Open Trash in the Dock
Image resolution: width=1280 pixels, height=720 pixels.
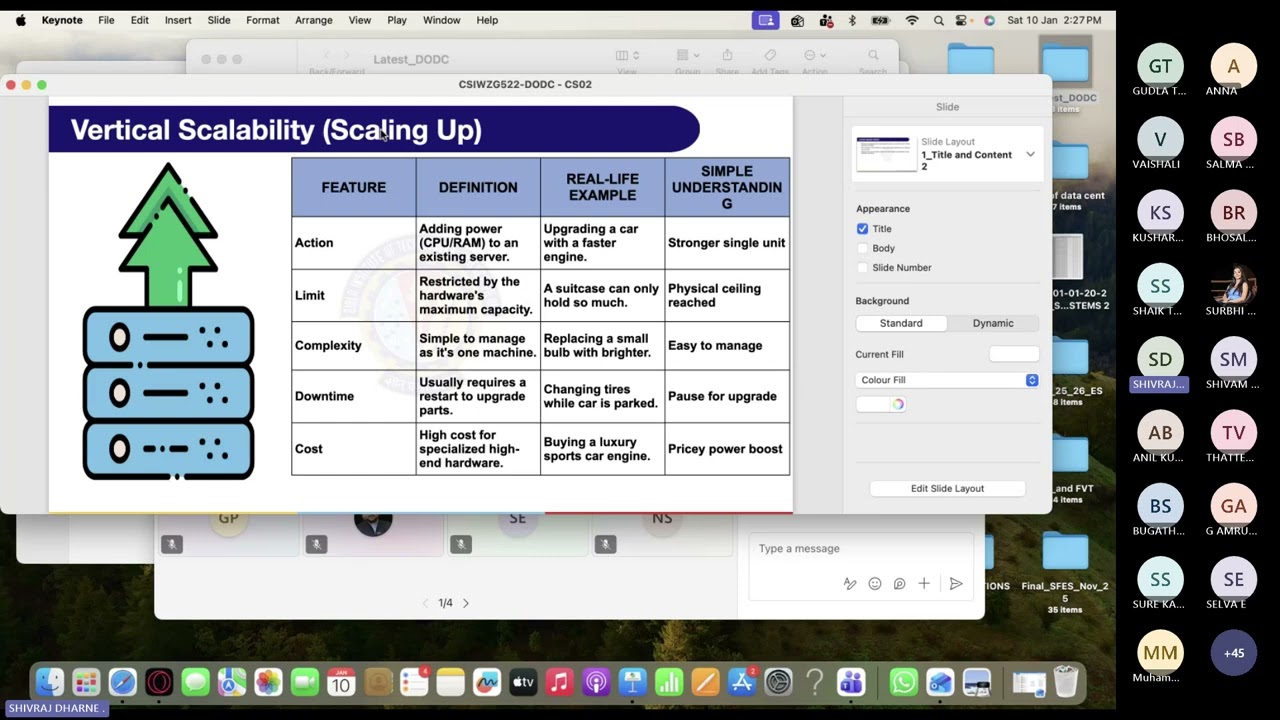point(1065,683)
